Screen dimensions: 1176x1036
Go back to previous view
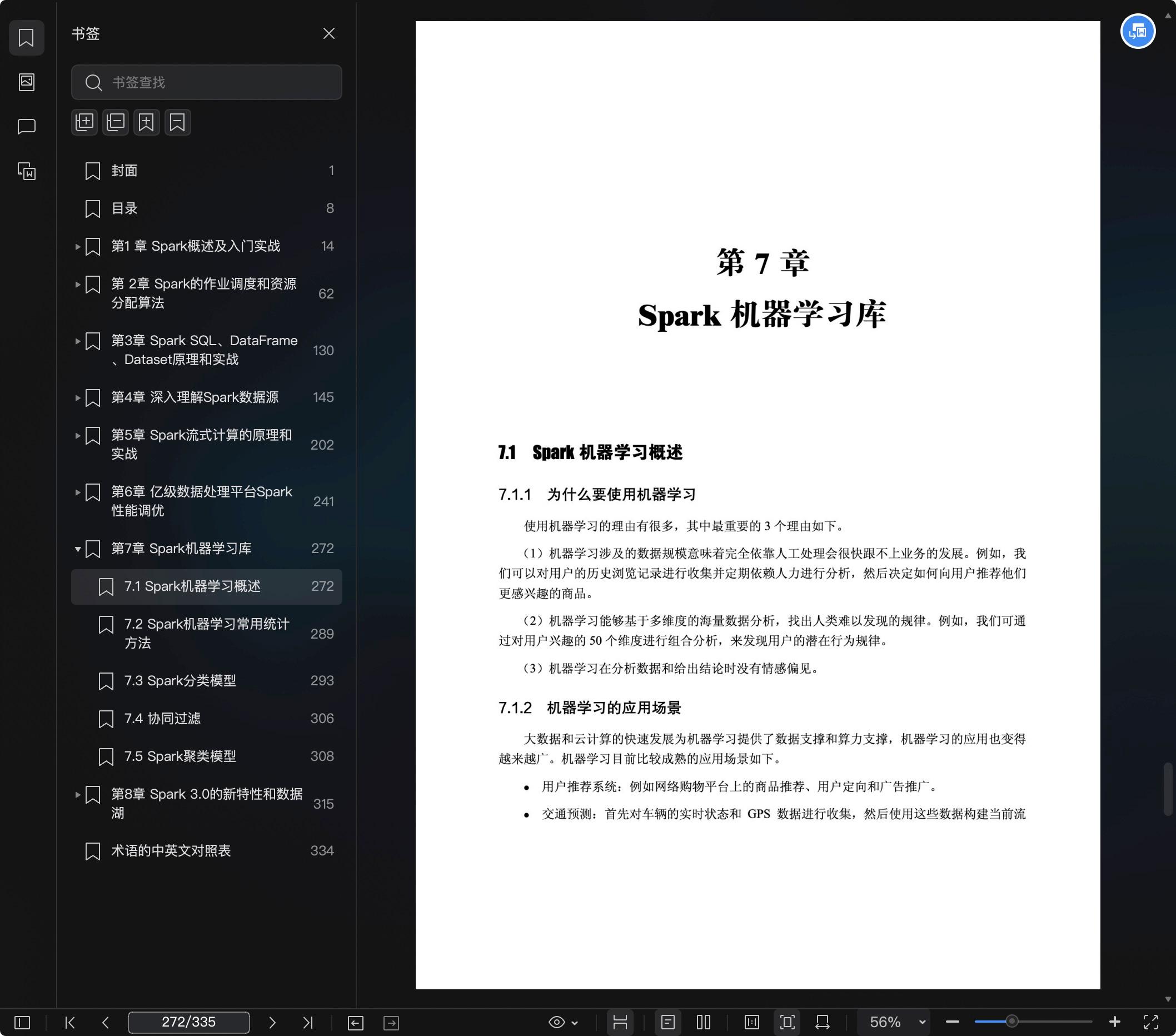coord(356,1023)
